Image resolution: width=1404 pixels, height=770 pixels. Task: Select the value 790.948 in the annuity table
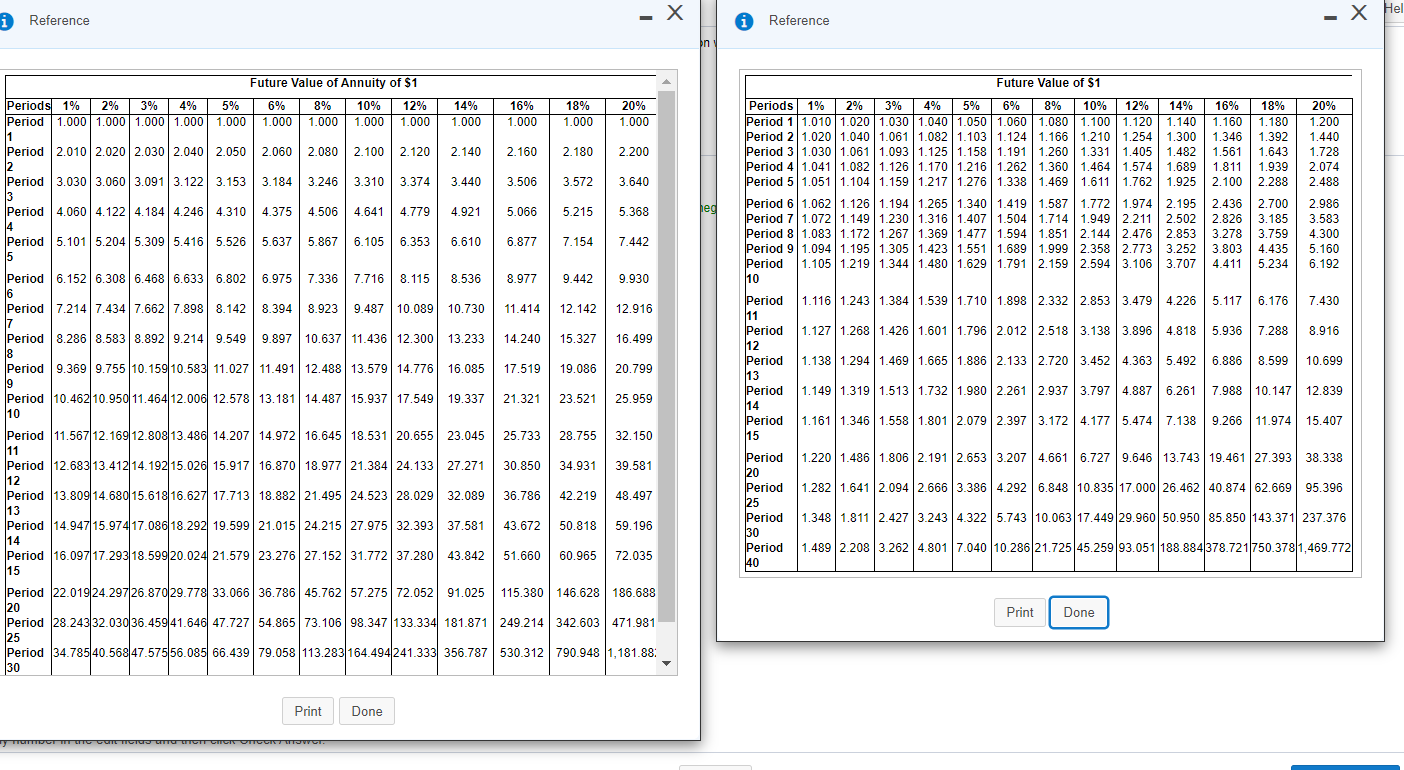tap(580, 653)
